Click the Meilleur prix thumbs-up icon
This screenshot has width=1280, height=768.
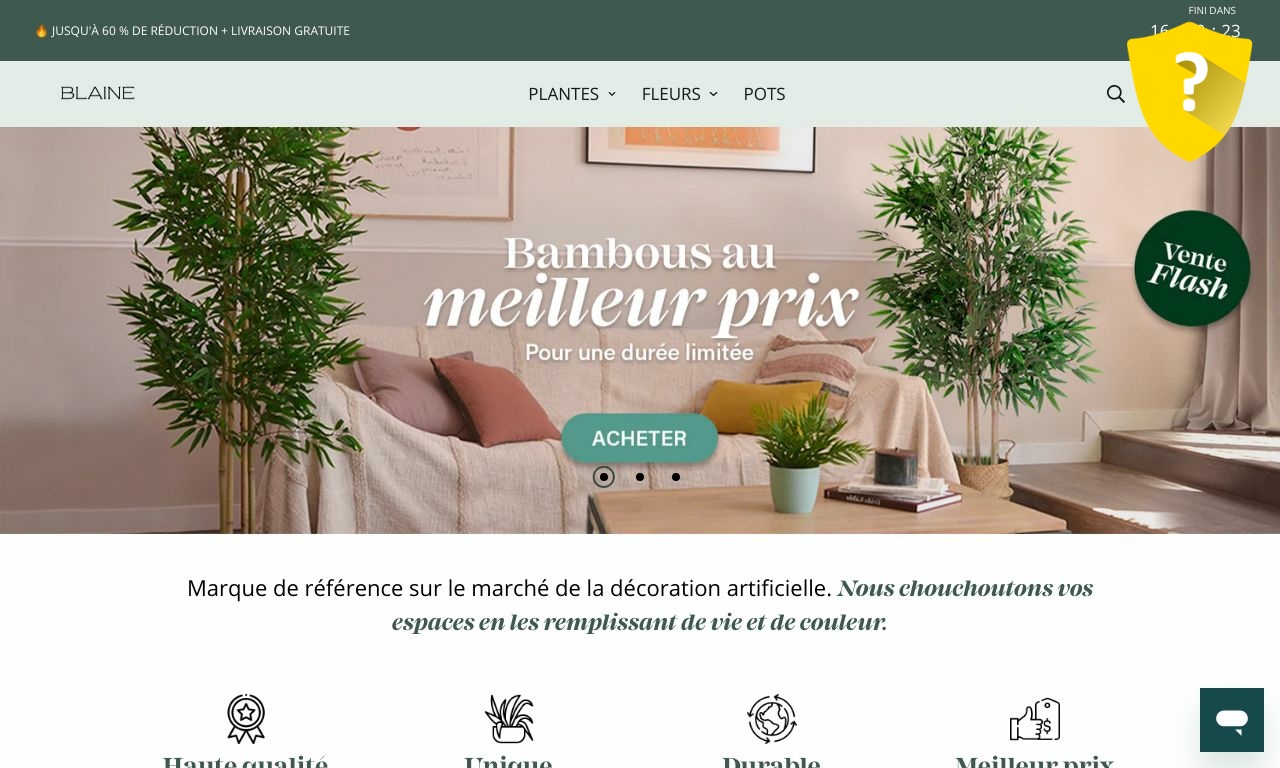(x=1035, y=719)
